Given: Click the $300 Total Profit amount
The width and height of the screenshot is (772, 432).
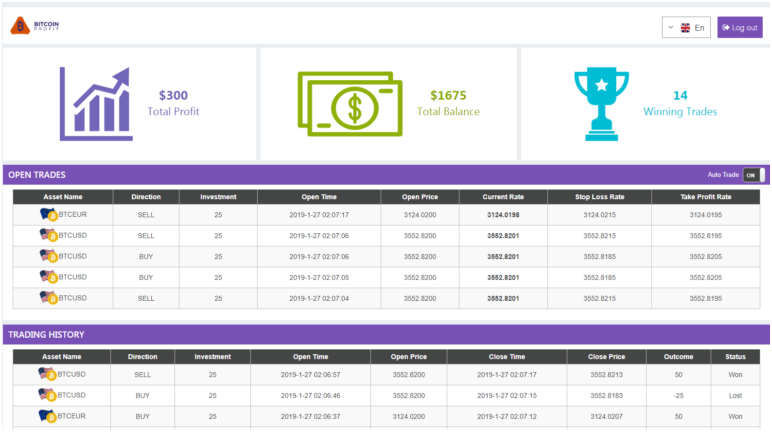Looking at the screenshot, I should [173, 96].
